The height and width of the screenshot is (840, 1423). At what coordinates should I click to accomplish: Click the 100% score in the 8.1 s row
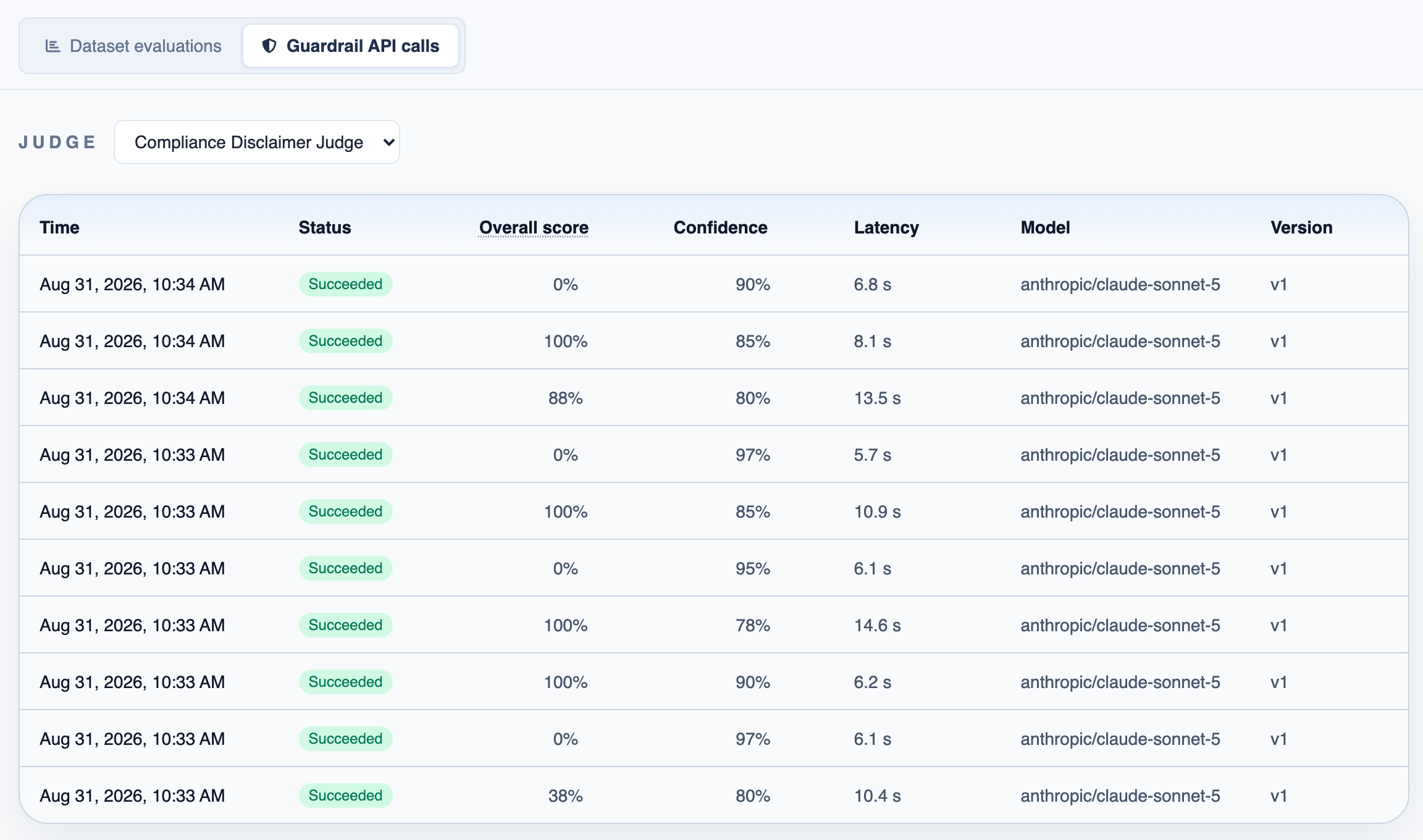(565, 341)
